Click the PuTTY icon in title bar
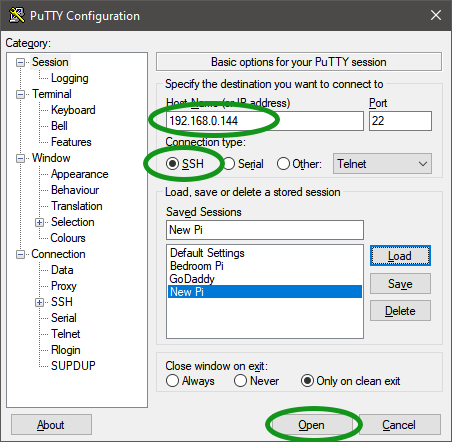Viewport: 452px width, 442px height. (x=17, y=15)
